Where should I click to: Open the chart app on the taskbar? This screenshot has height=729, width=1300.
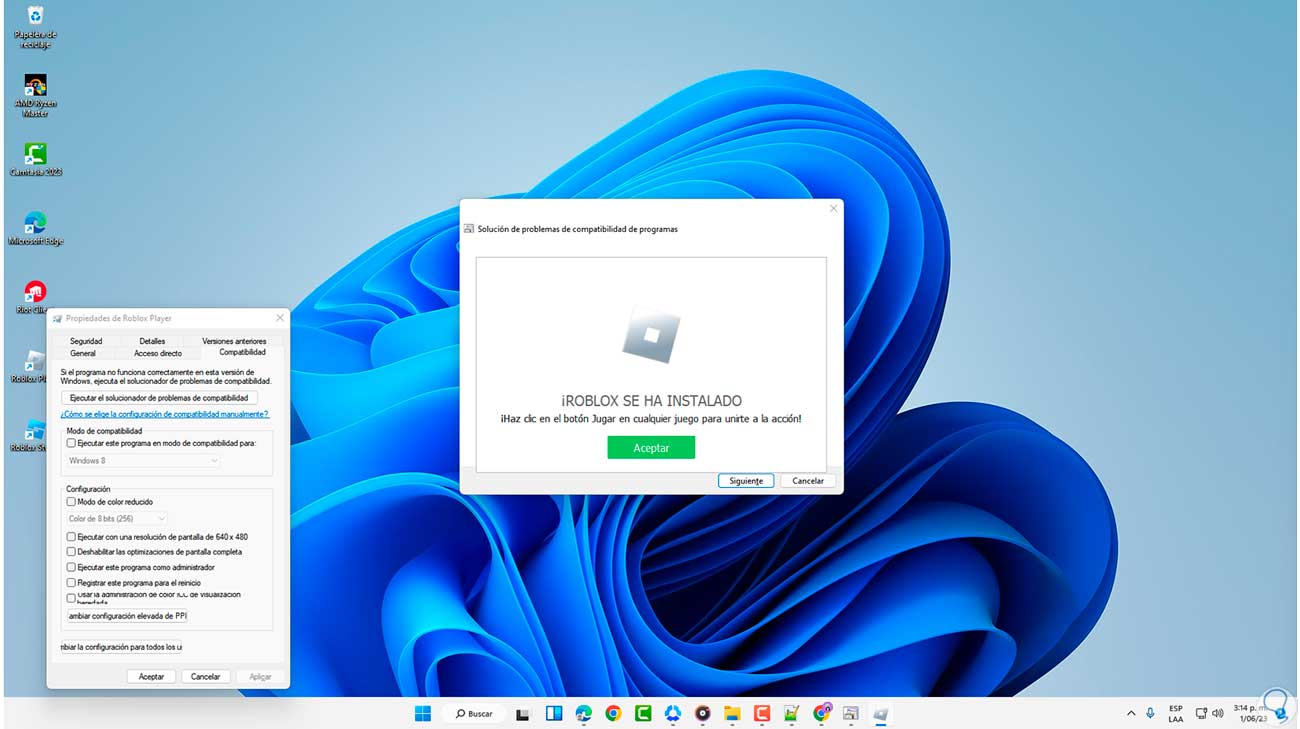click(x=791, y=713)
